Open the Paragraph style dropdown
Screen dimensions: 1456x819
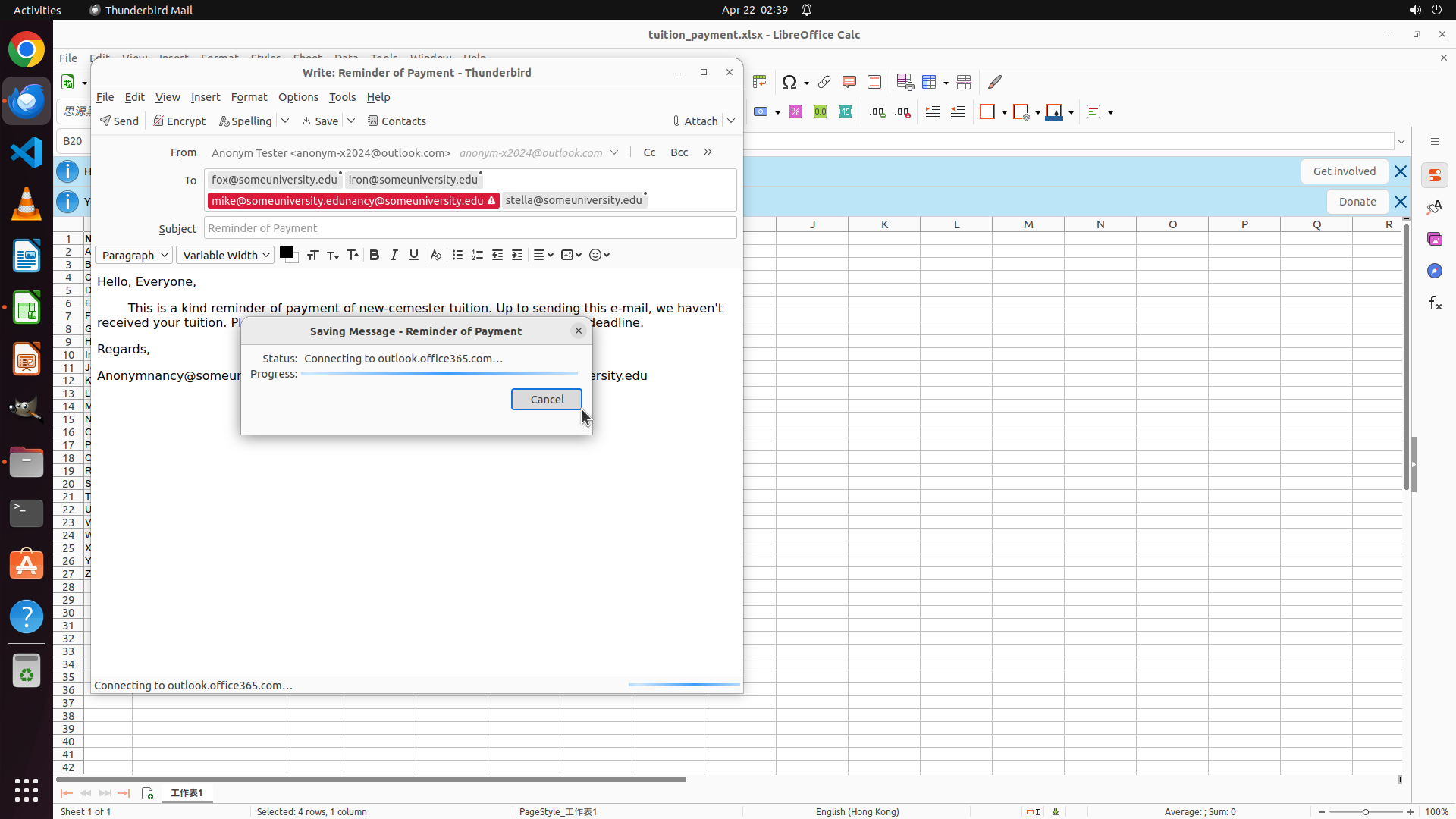[133, 255]
